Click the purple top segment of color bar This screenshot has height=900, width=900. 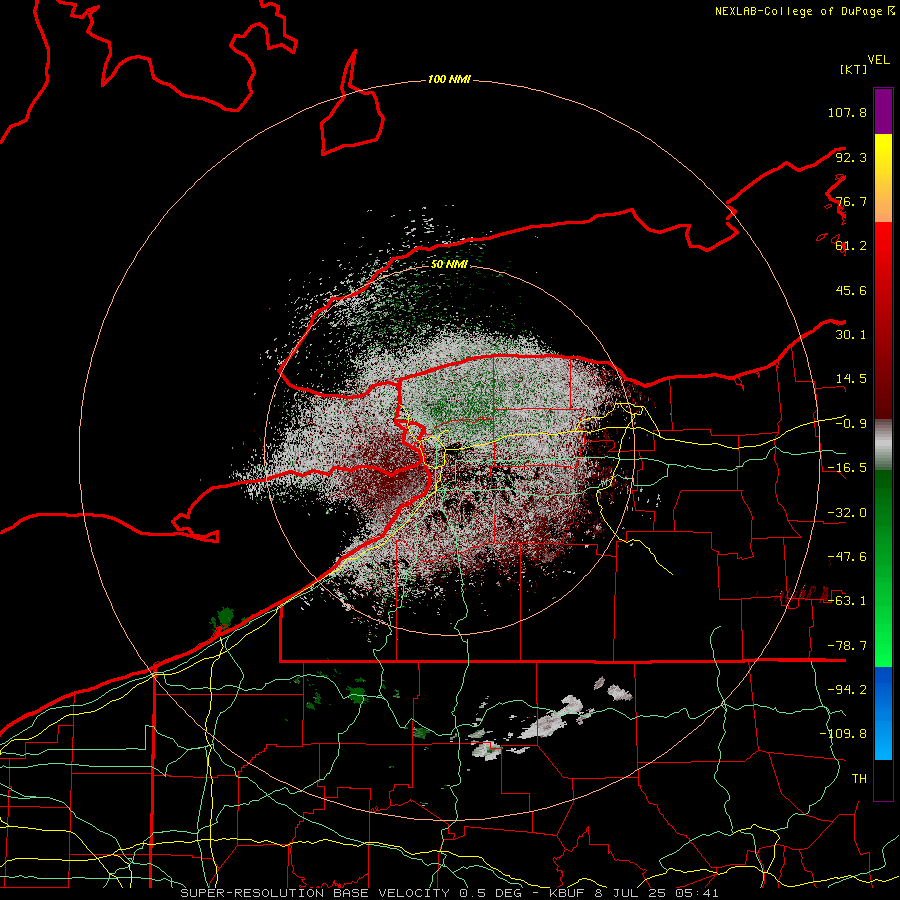pos(883,111)
